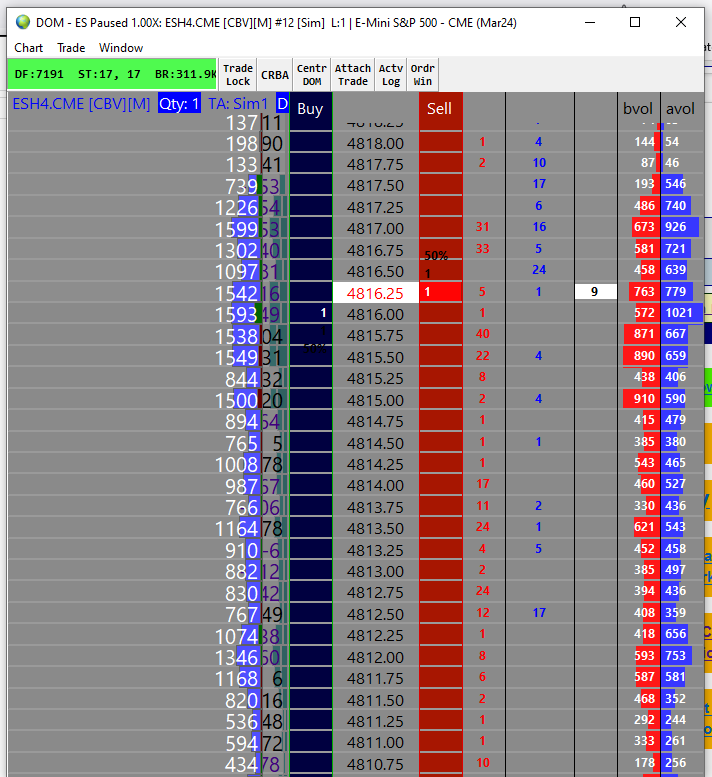712x777 pixels.
Task: Click the Buy cell at price 4817.00
Action: [x=311, y=227]
